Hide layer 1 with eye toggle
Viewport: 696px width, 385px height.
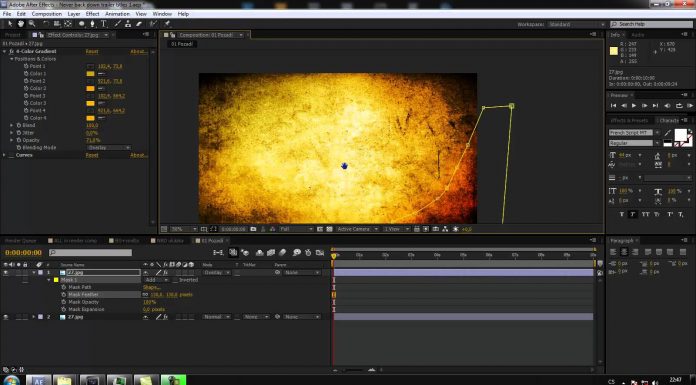6,273
